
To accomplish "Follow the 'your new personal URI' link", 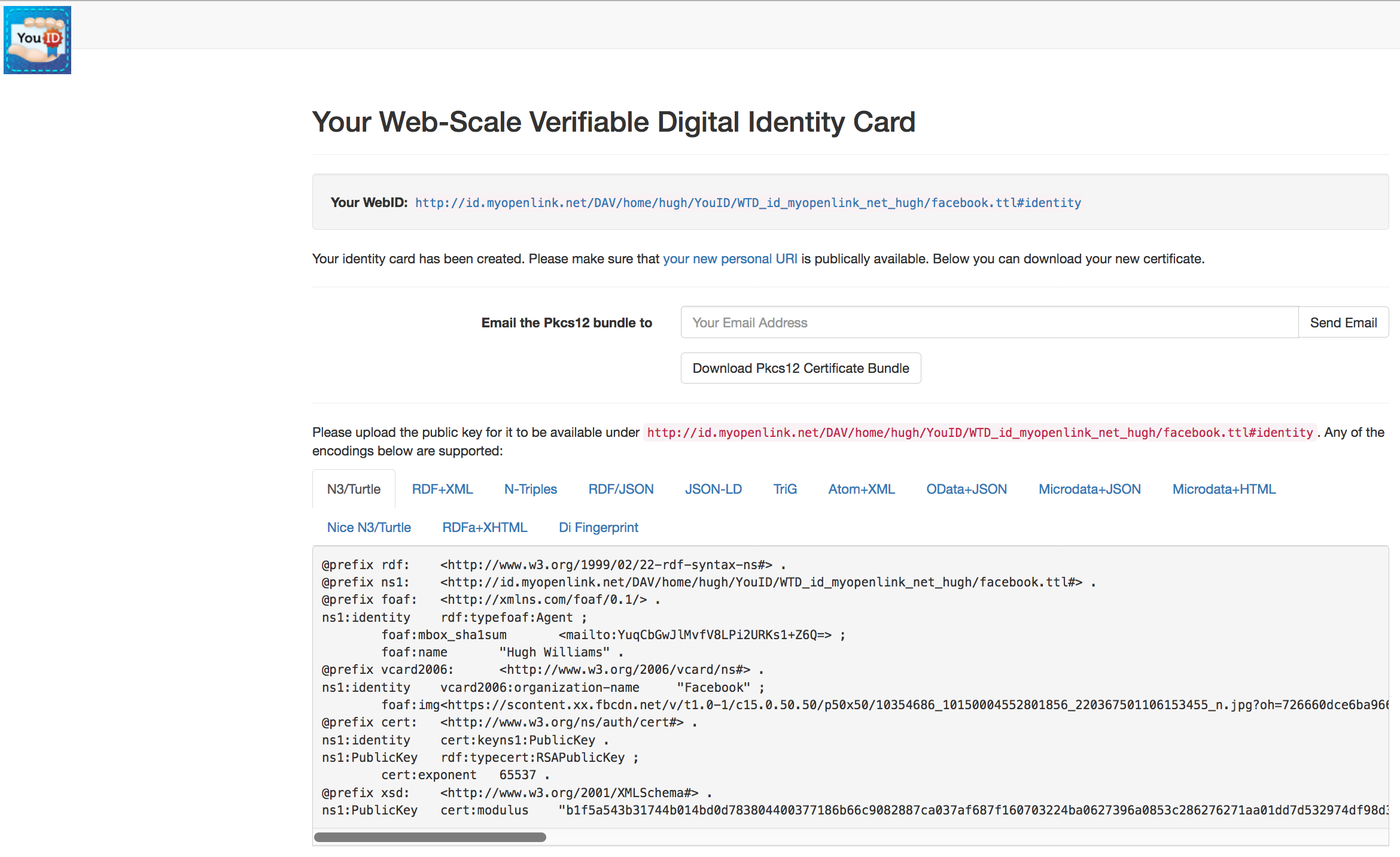I will pyautogui.click(x=730, y=259).
